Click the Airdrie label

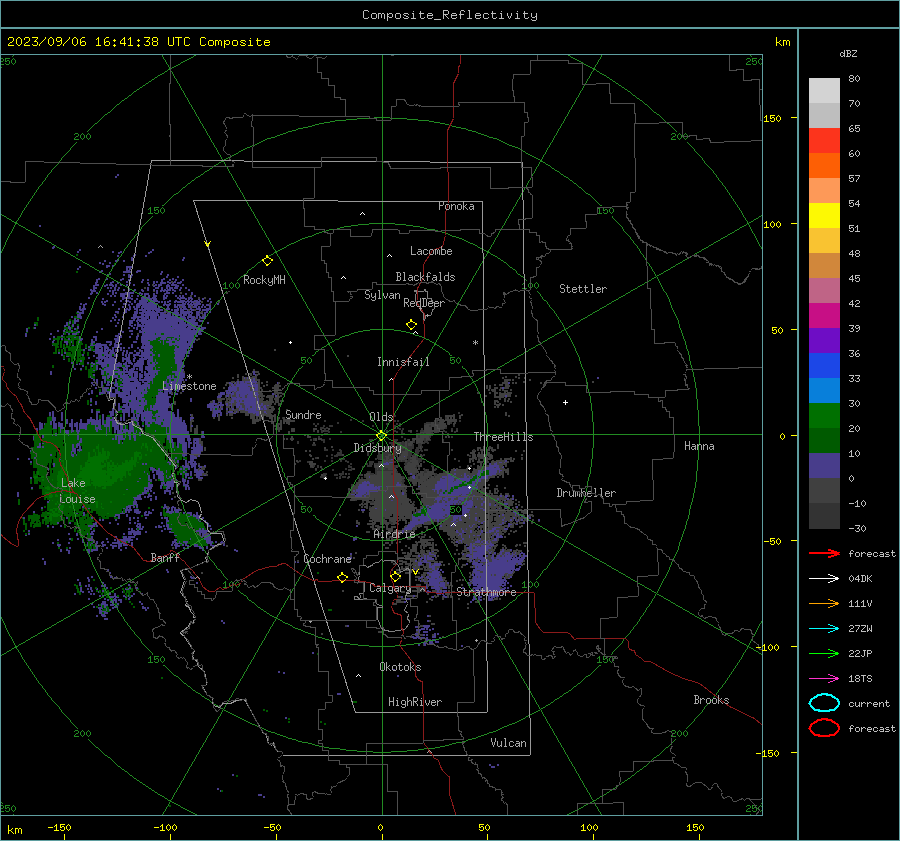(x=394, y=534)
